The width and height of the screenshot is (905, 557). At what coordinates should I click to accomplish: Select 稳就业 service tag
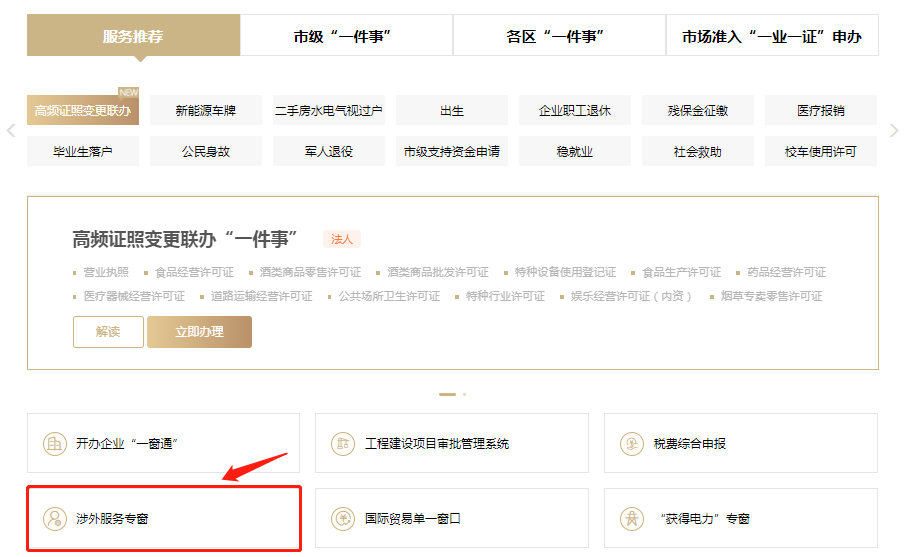pyautogui.click(x=574, y=151)
